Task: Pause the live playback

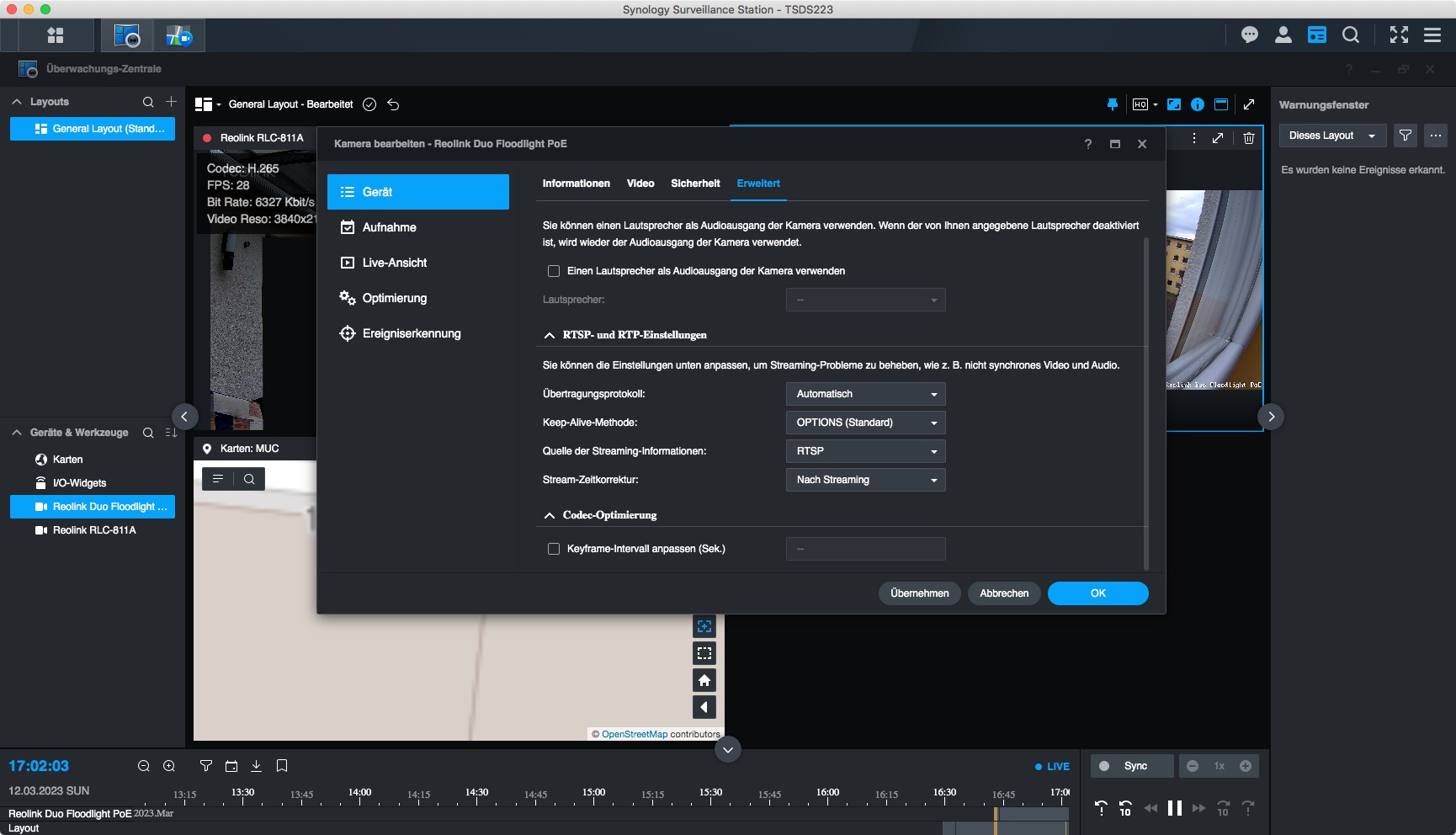Action: (1174, 808)
